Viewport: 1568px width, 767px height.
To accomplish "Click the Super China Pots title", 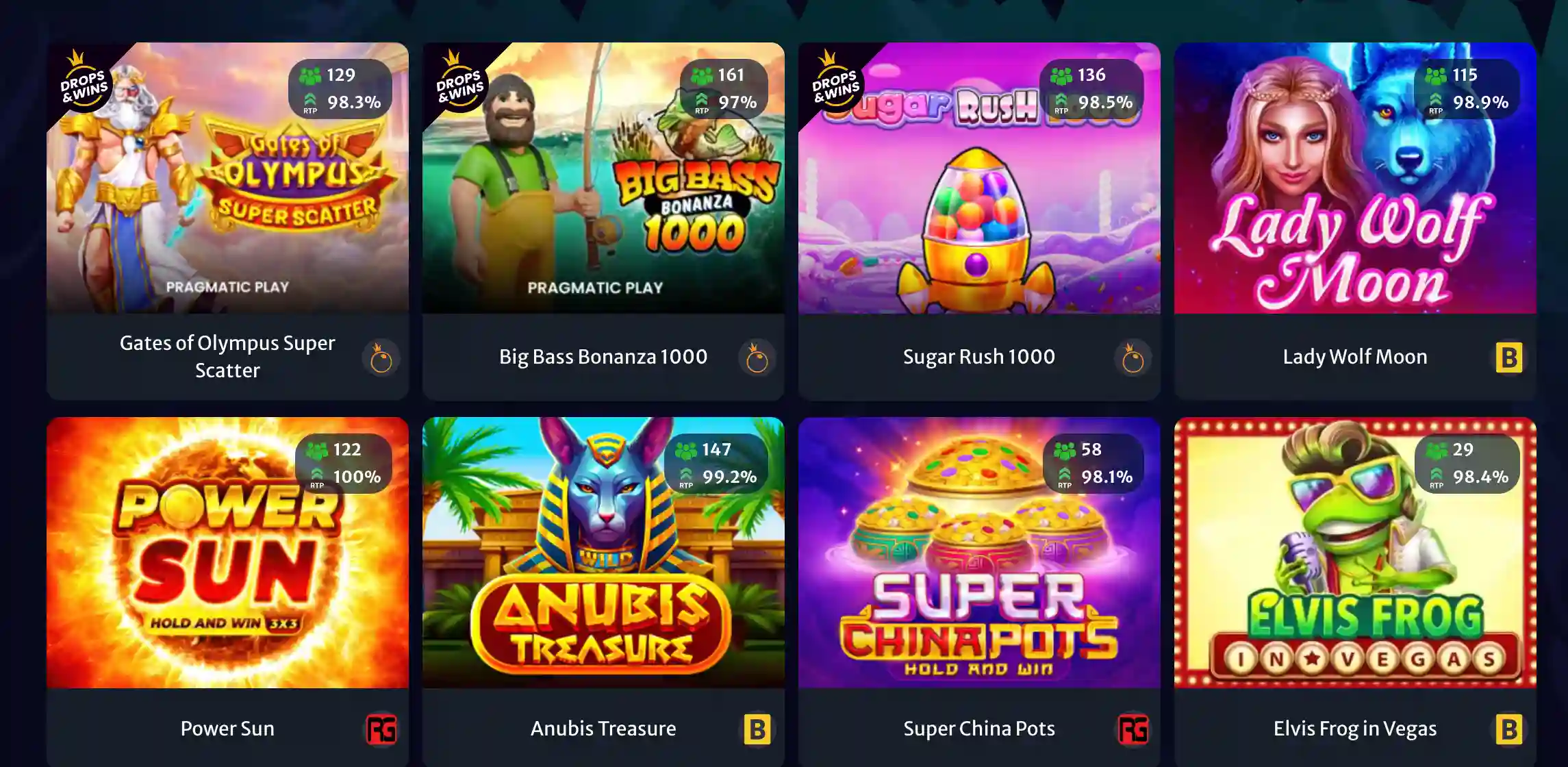I will click(x=979, y=729).
